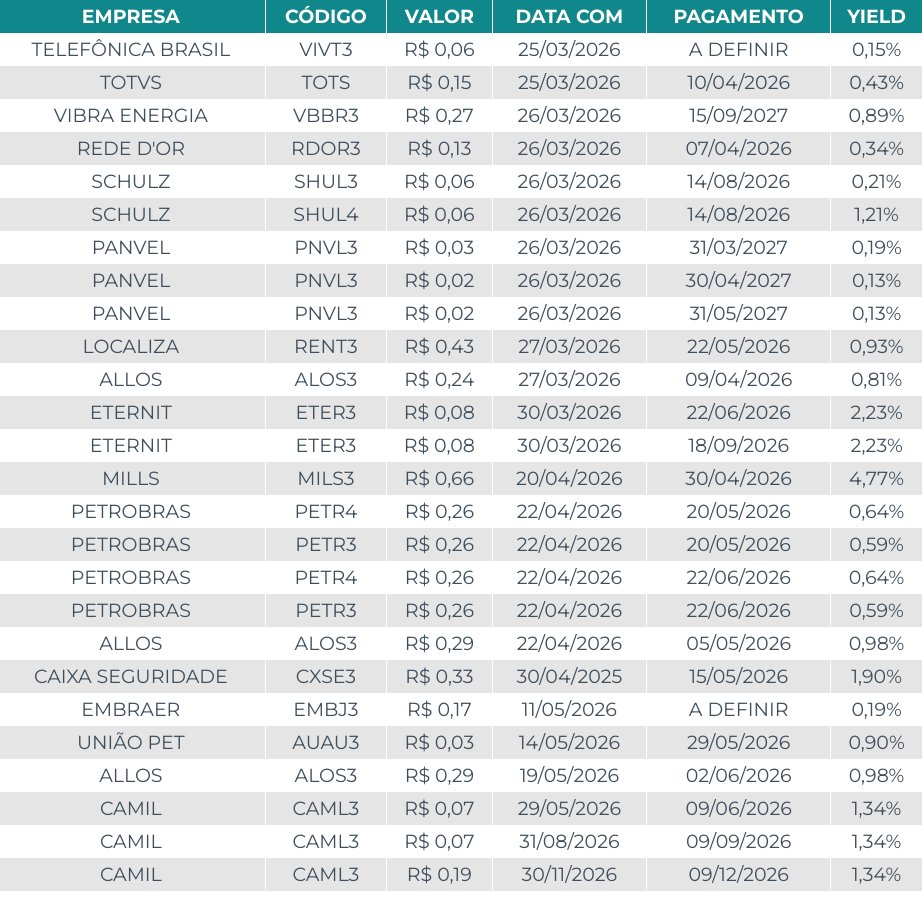This screenshot has height=900, width=922.
Task: Click ETERNIT payment date 22/06/2026
Action: [739, 412]
